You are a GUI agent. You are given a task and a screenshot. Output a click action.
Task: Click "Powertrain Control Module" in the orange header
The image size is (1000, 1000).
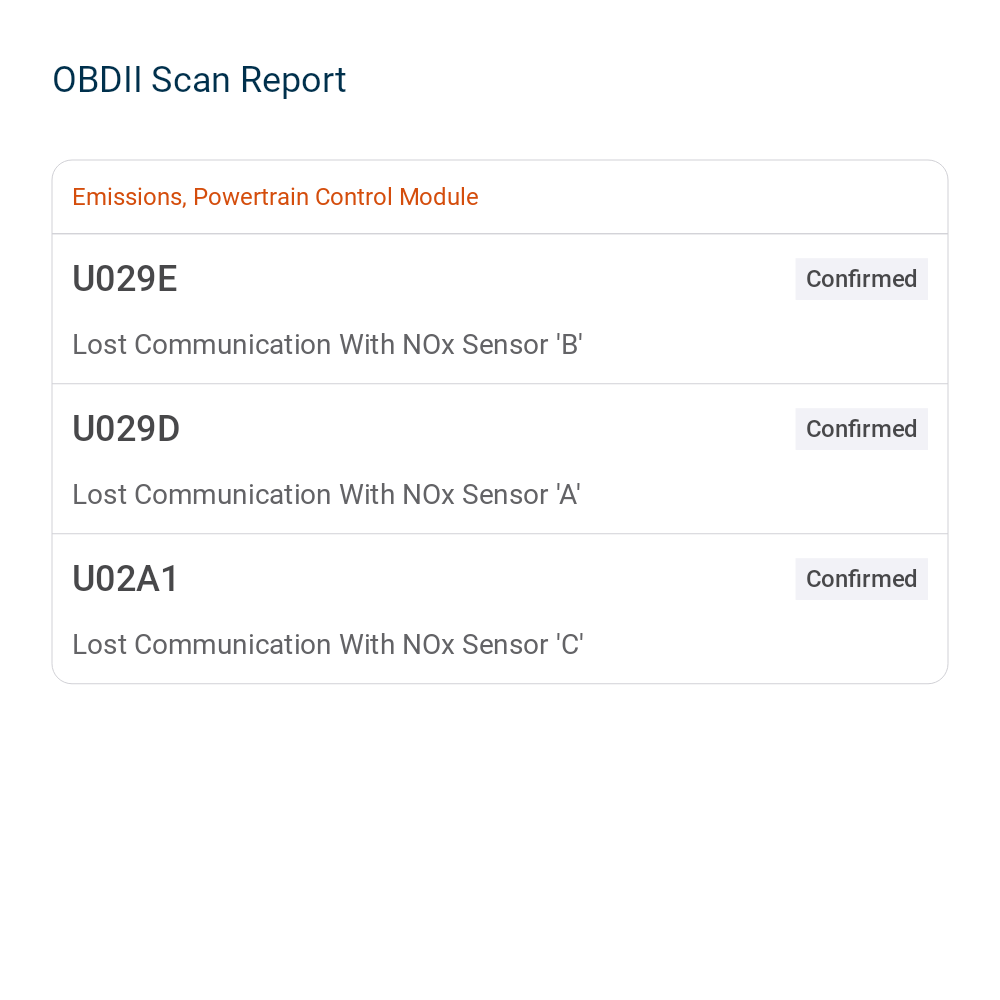coord(335,197)
